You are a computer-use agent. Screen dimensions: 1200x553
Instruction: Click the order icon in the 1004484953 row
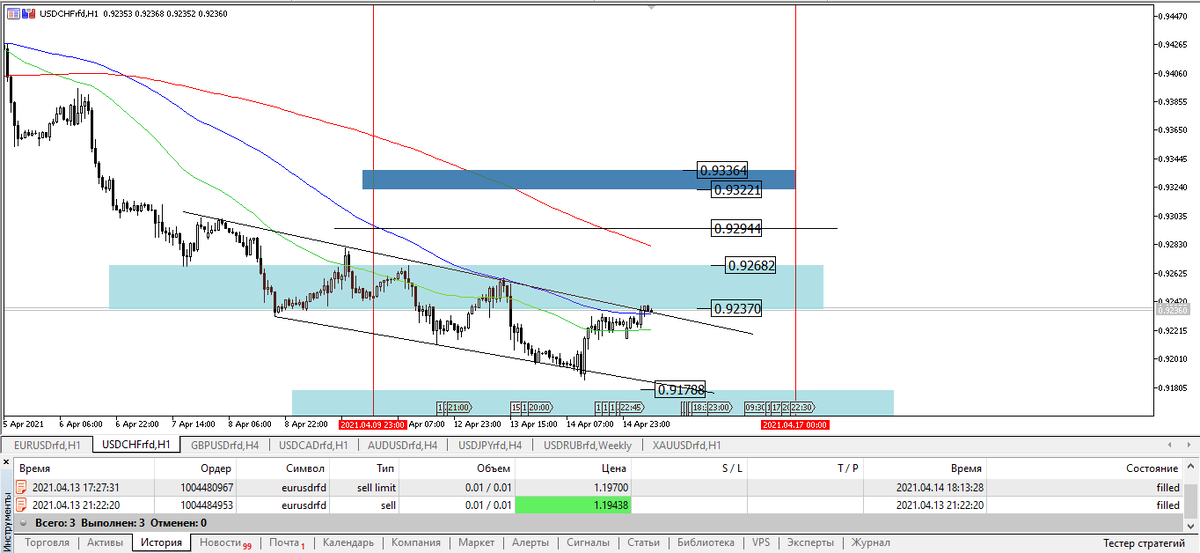[21, 505]
